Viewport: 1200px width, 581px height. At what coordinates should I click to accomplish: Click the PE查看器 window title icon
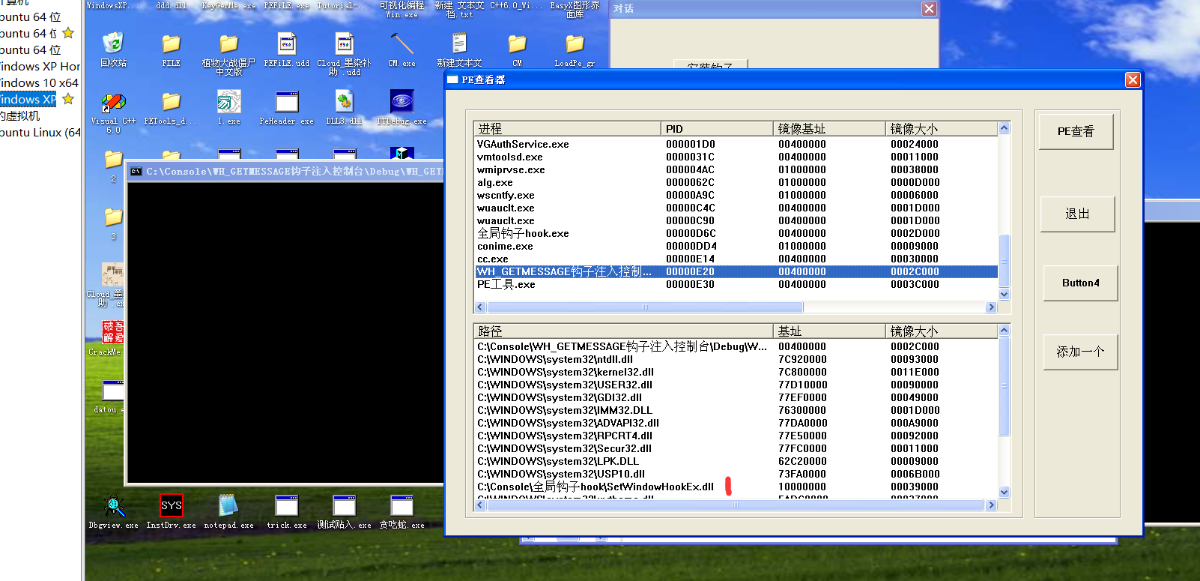tap(453, 80)
